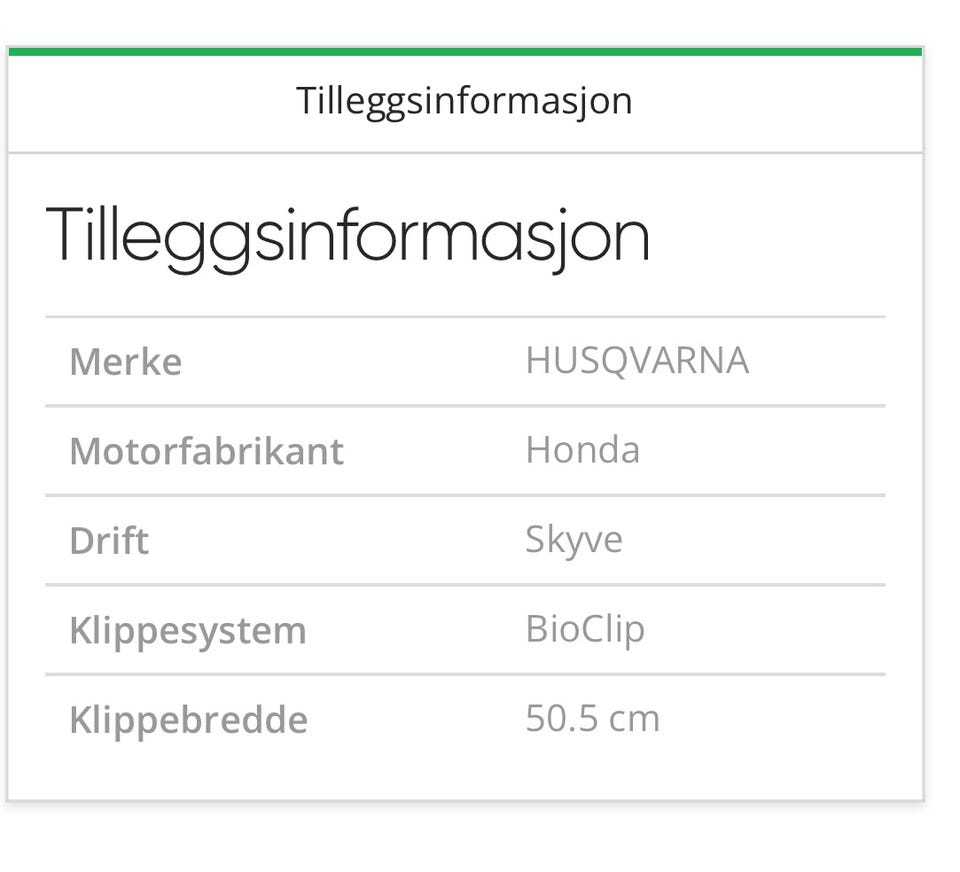
Task: Click the divider below Motorfabrikant row
Action: 465,495
